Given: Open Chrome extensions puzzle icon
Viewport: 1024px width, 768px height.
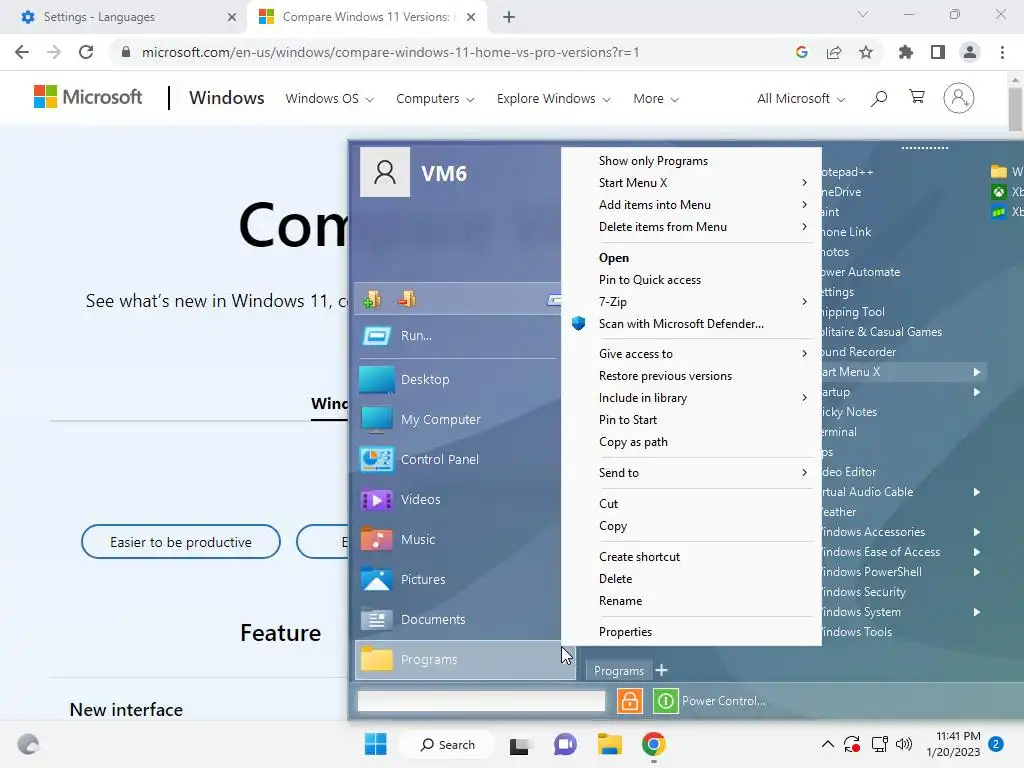Looking at the screenshot, I should click(906, 52).
